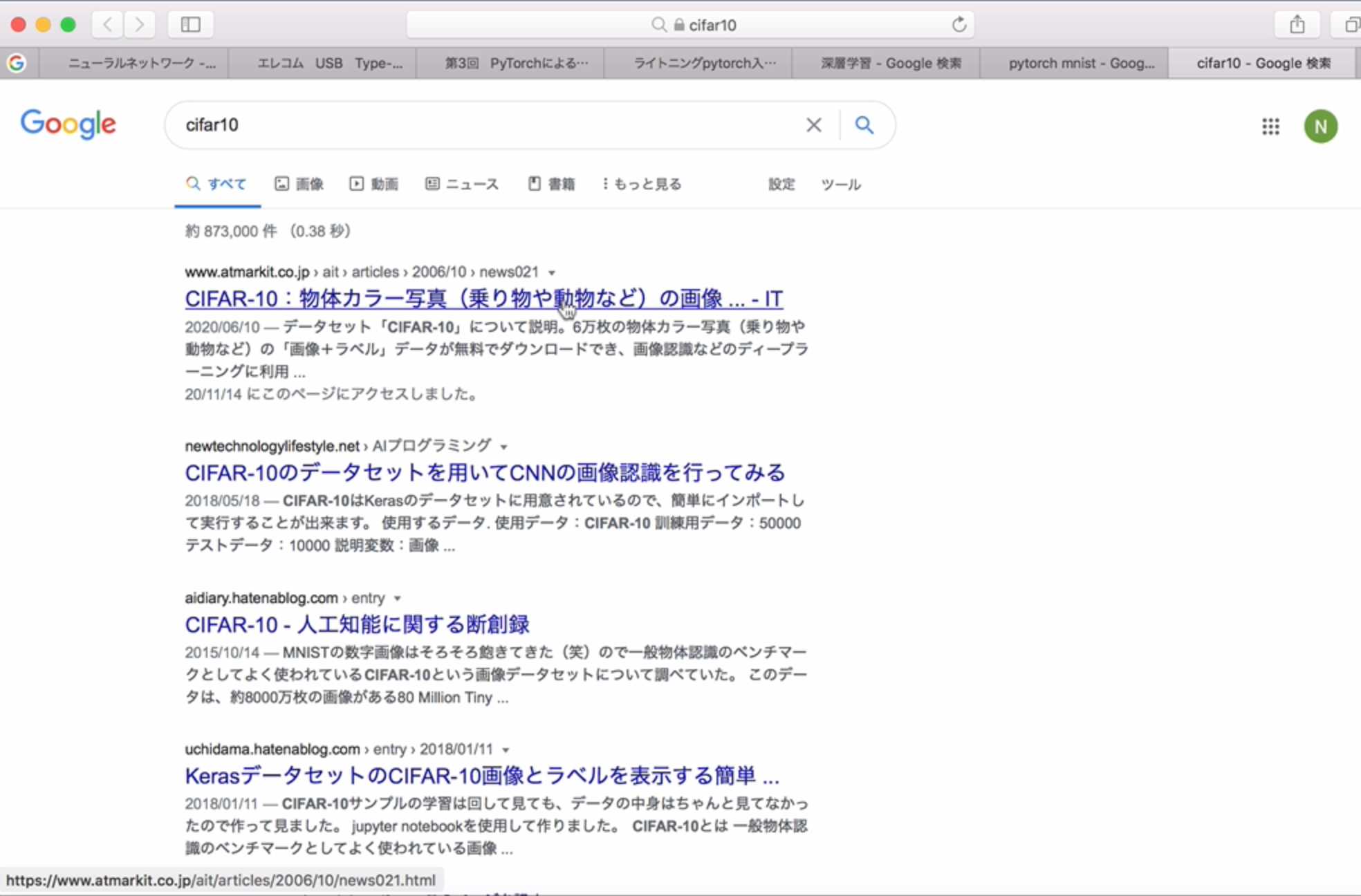
Task: Click the newtechnologylifestyle.net breadcrumb text
Action: tap(272, 447)
